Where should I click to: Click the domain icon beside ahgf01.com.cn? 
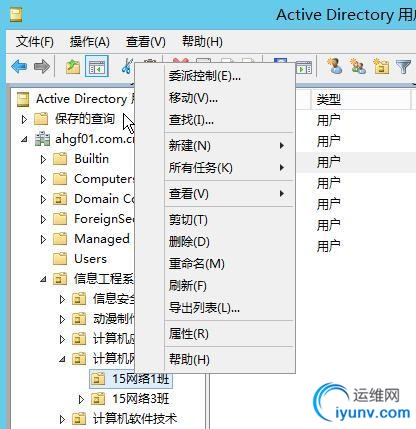point(42,139)
